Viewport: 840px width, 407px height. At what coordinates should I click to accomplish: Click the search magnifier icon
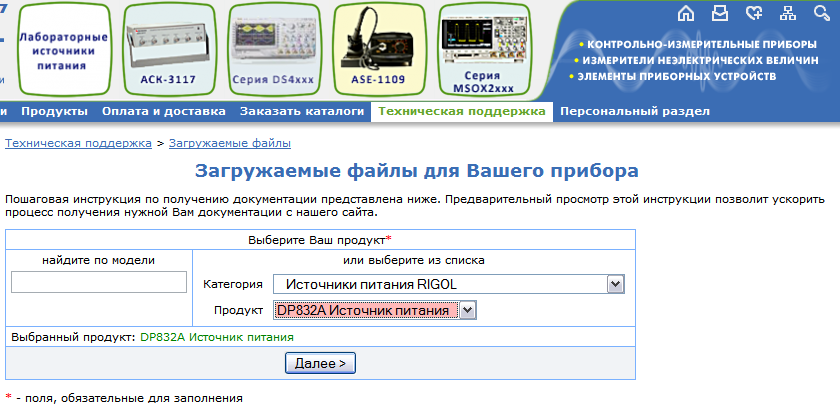(821, 13)
